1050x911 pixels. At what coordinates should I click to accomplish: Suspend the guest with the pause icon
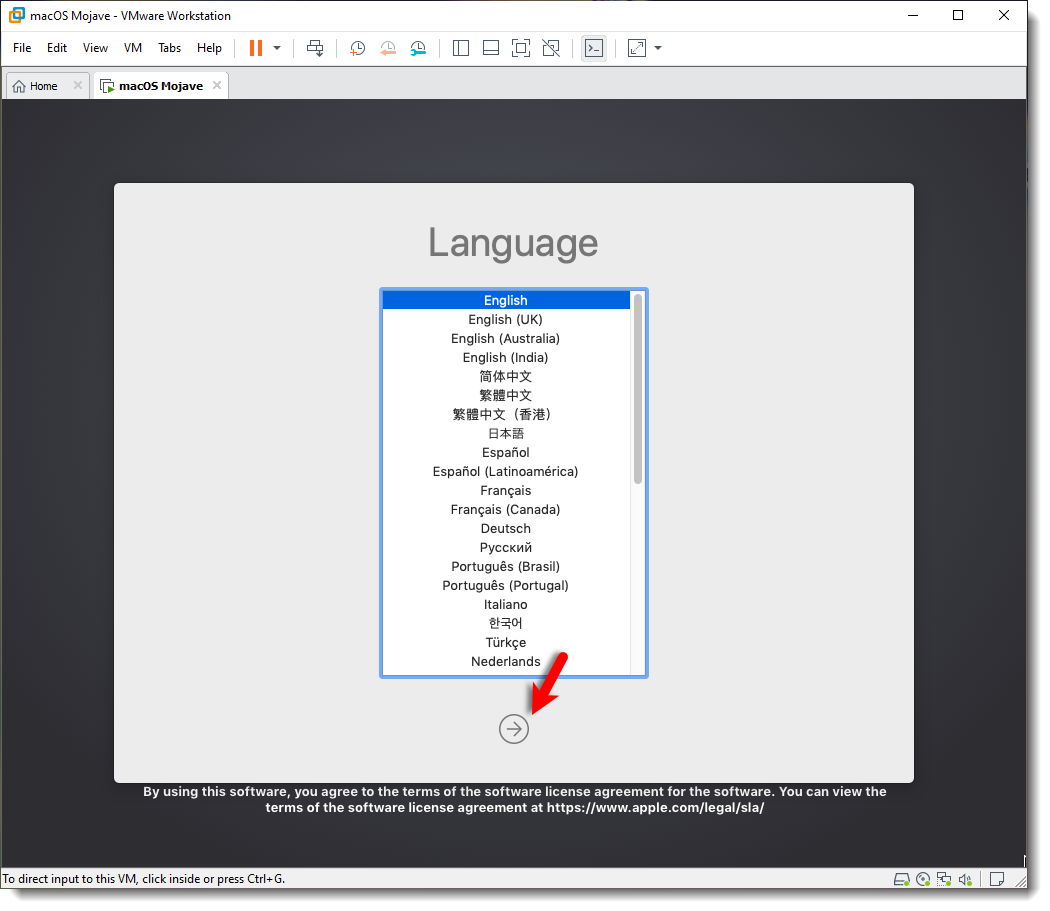256,48
